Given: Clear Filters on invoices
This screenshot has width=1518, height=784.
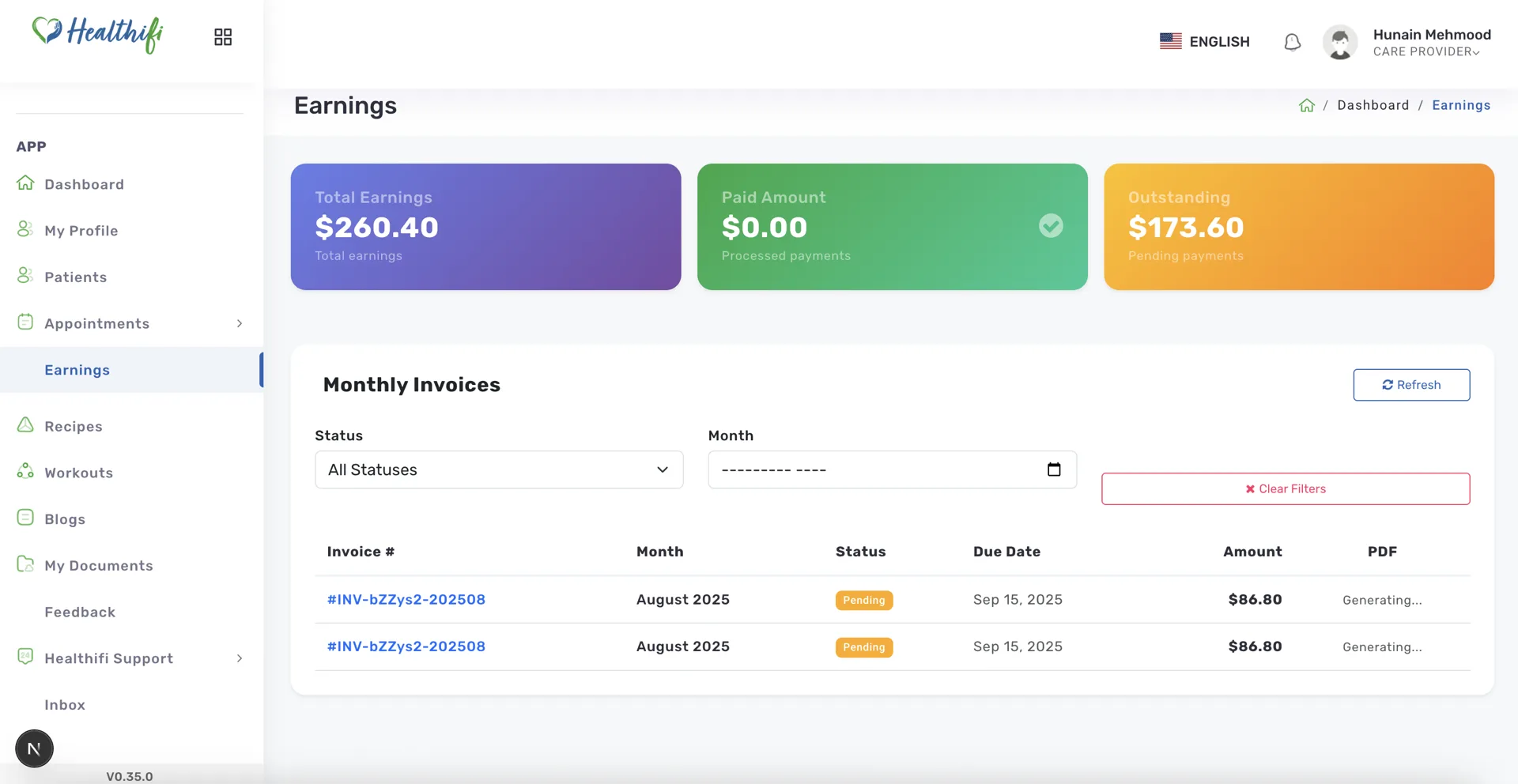Looking at the screenshot, I should click(x=1286, y=488).
